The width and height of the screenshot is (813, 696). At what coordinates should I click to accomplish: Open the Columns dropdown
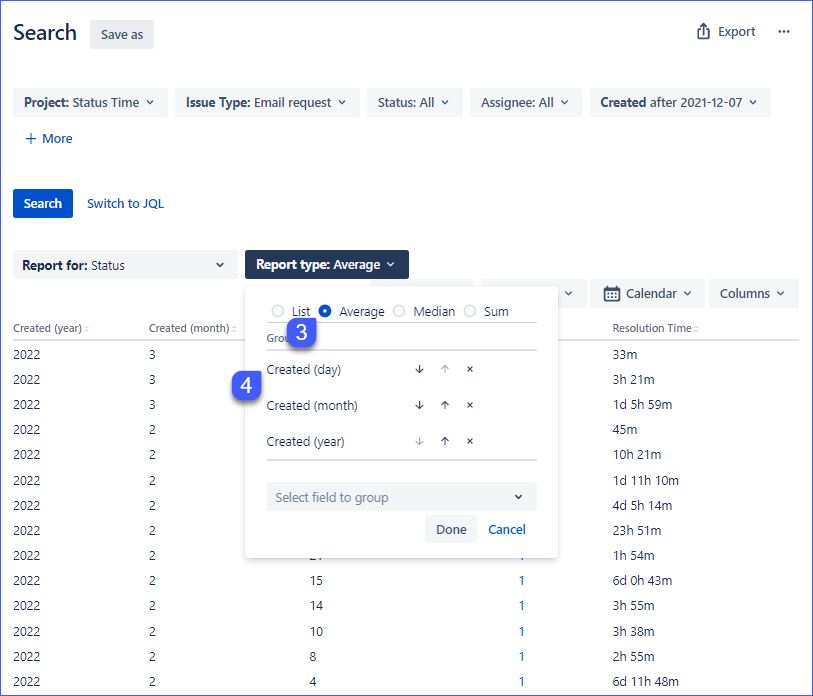753,294
